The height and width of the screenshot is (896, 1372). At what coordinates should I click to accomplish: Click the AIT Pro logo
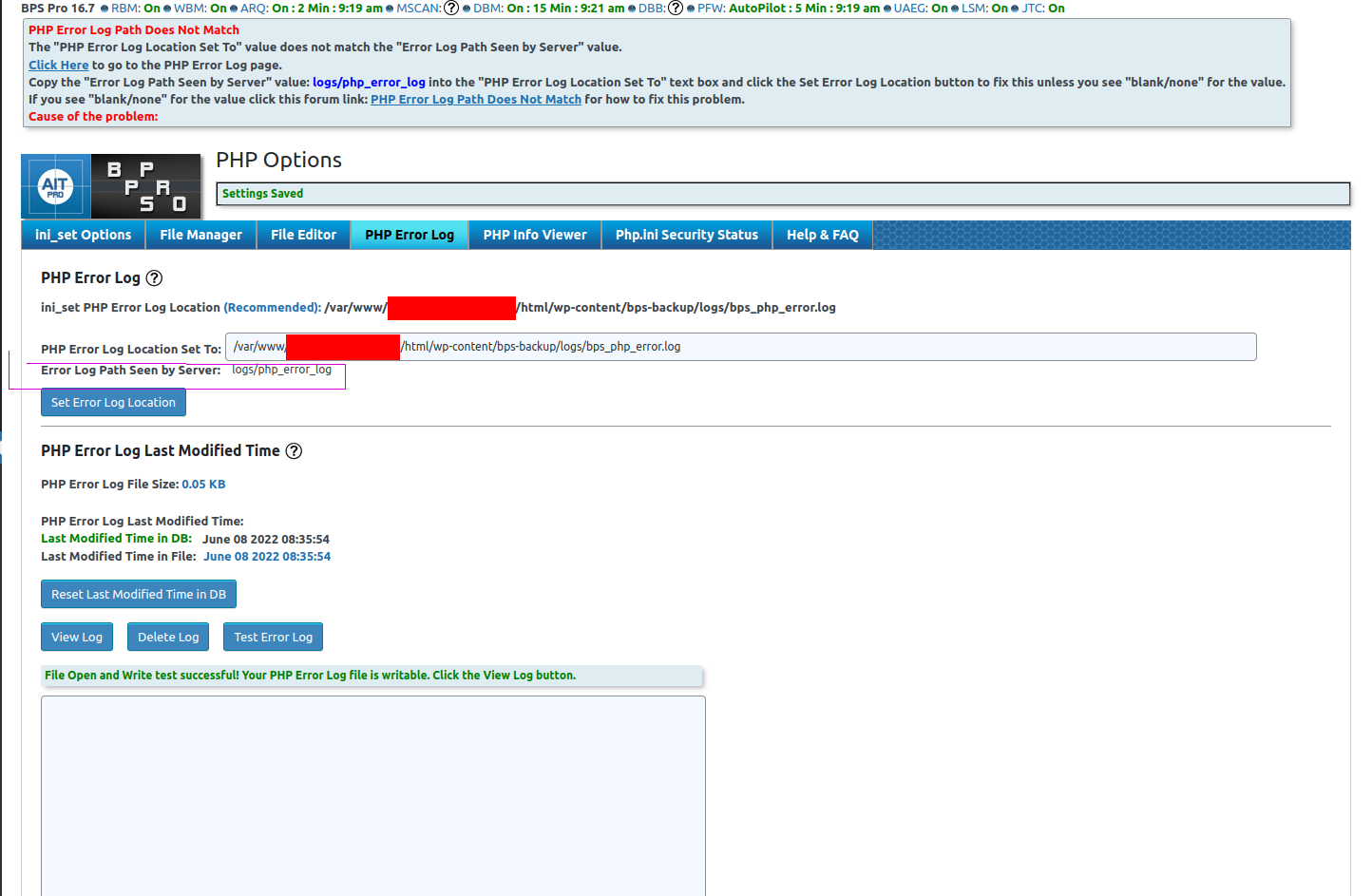click(x=55, y=186)
